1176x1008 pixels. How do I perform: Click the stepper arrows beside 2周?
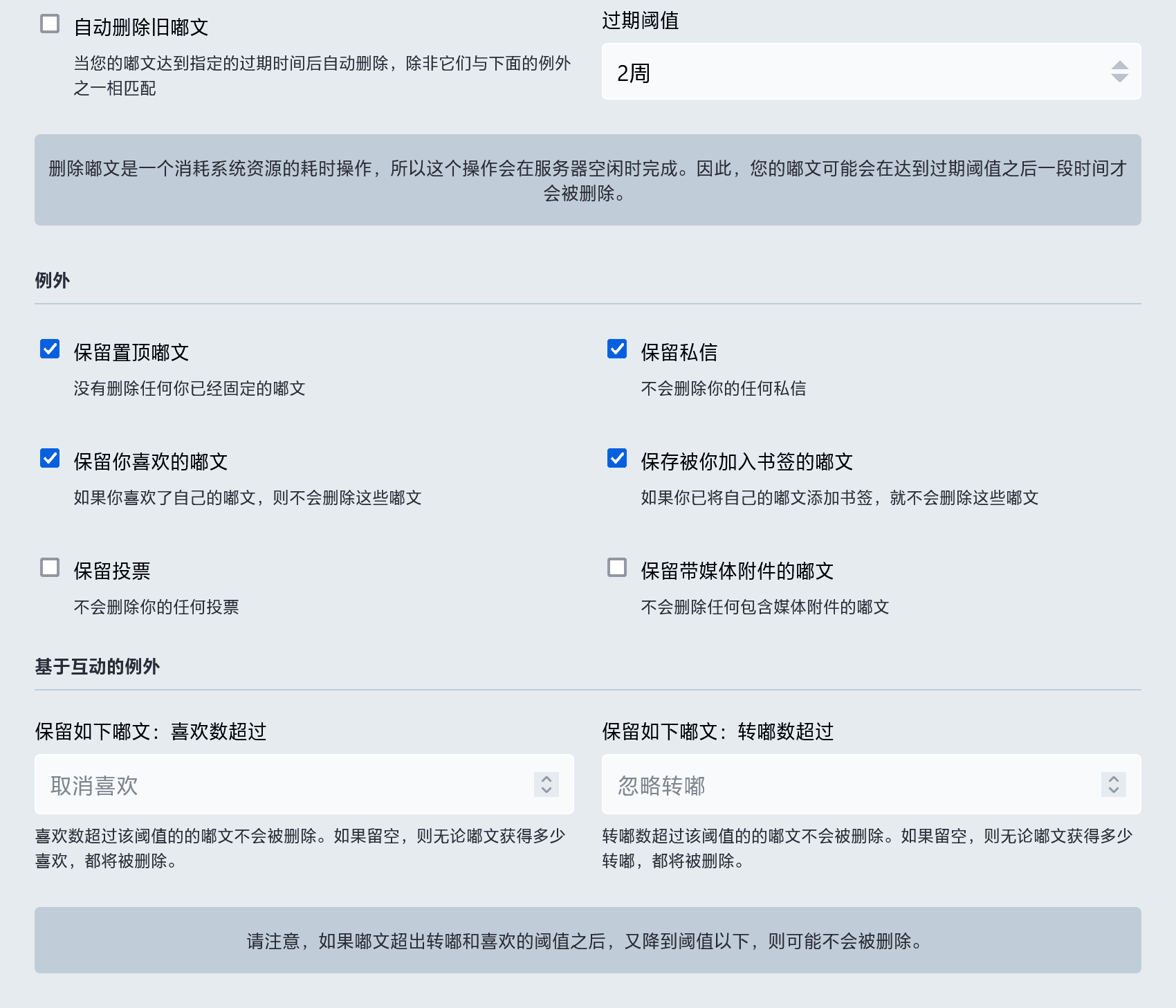(x=1121, y=71)
